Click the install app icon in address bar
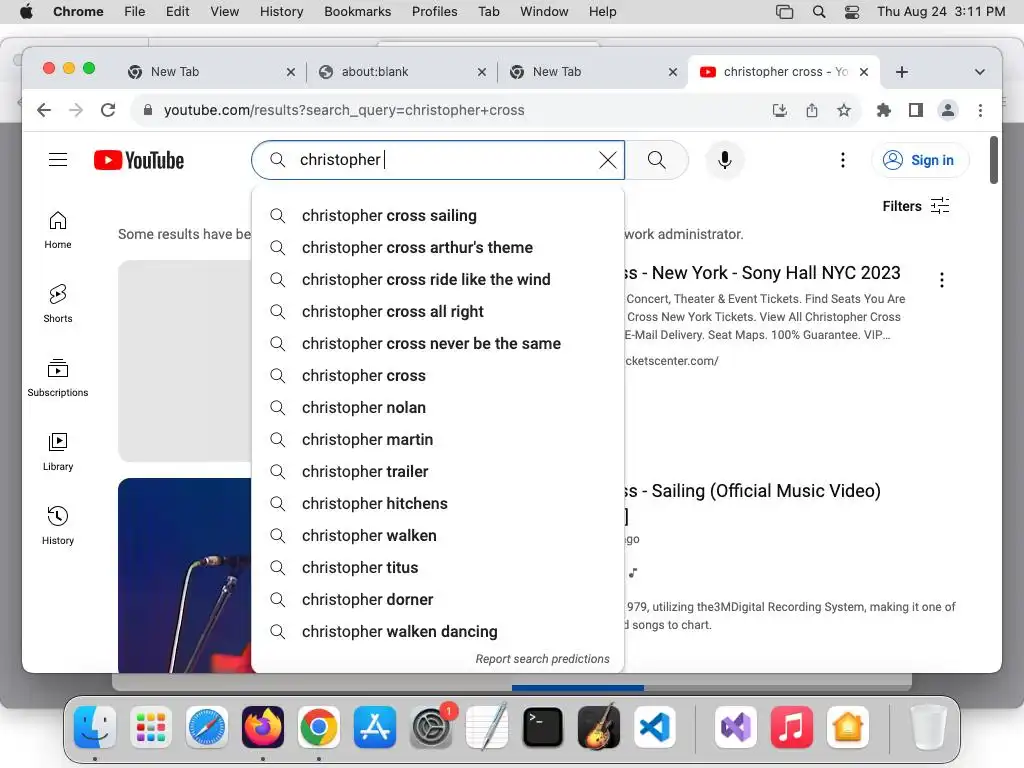This screenshot has width=1024, height=768. pos(779,110)
